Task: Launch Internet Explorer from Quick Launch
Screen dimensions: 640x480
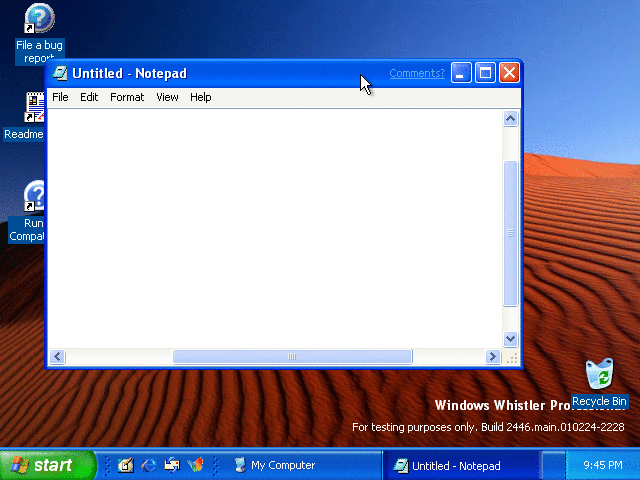Action: tap(149, 465)
